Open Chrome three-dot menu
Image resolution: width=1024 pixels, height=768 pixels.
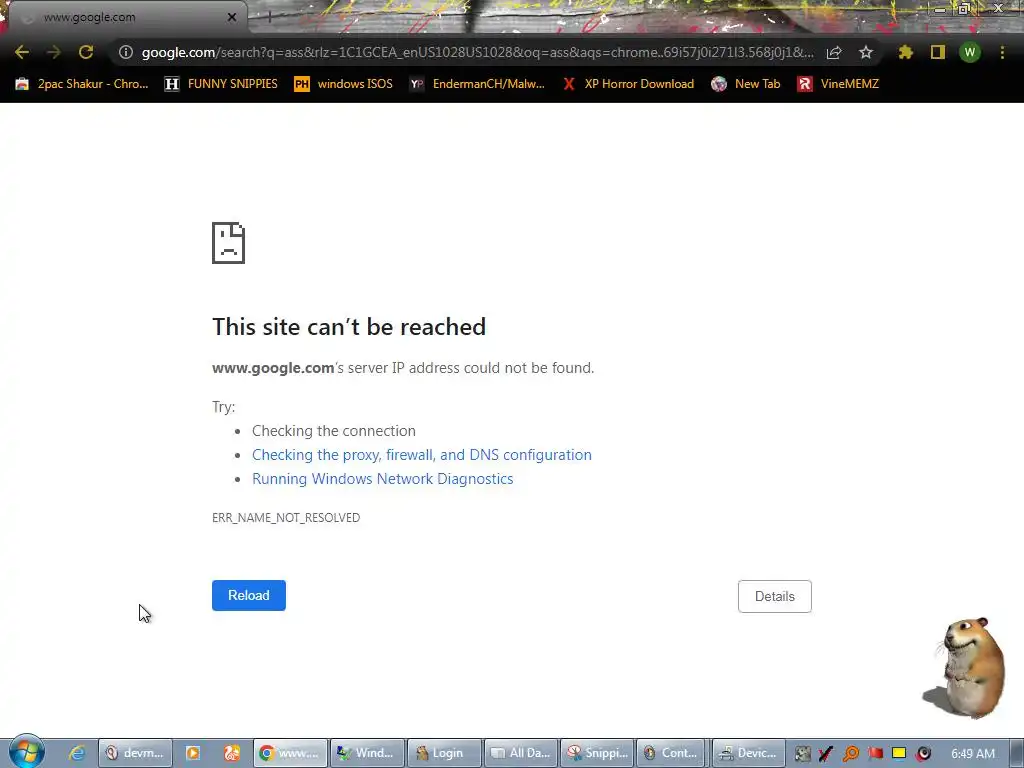(x=1002, y=52)
